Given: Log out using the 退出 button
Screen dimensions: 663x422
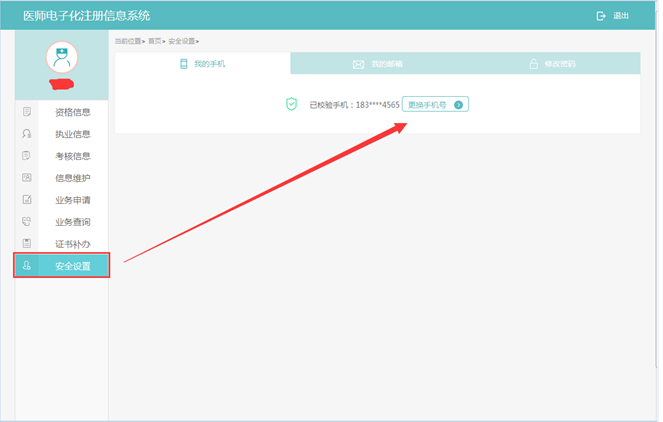Looking at the screenshot, I should [x=613, y=16].
